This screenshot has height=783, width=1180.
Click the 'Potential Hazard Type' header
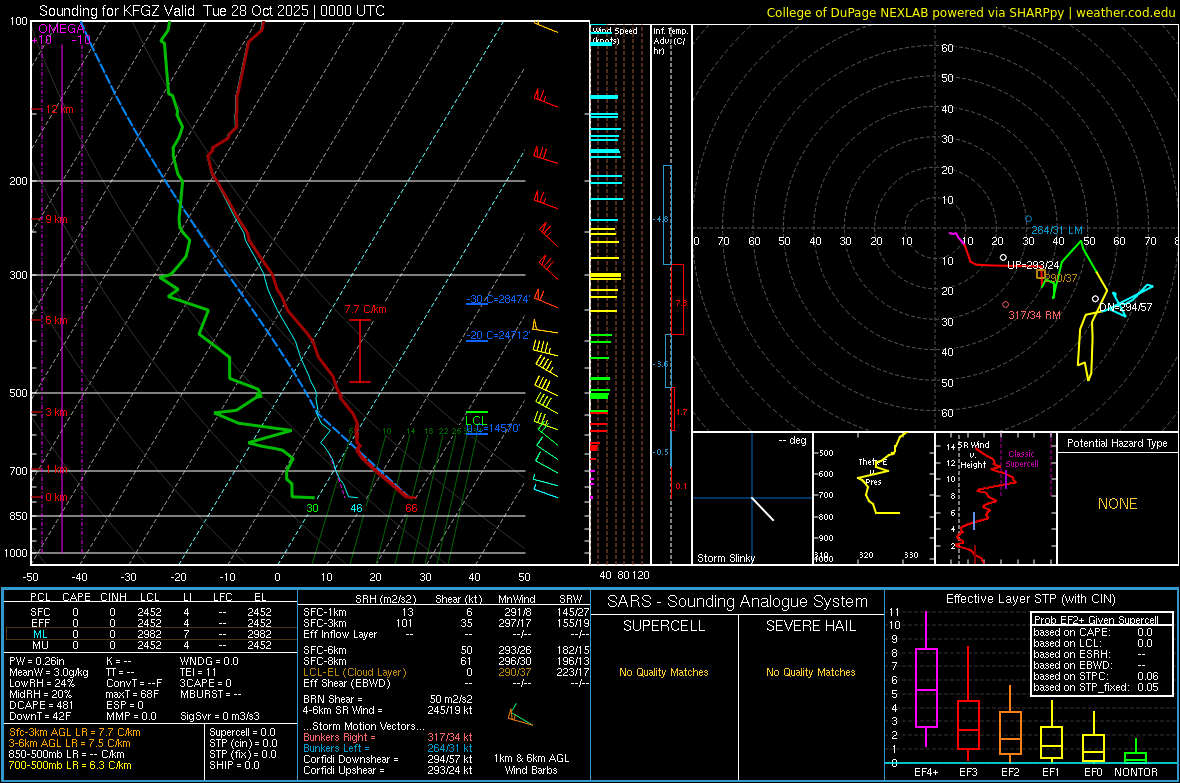point(1117,443)
